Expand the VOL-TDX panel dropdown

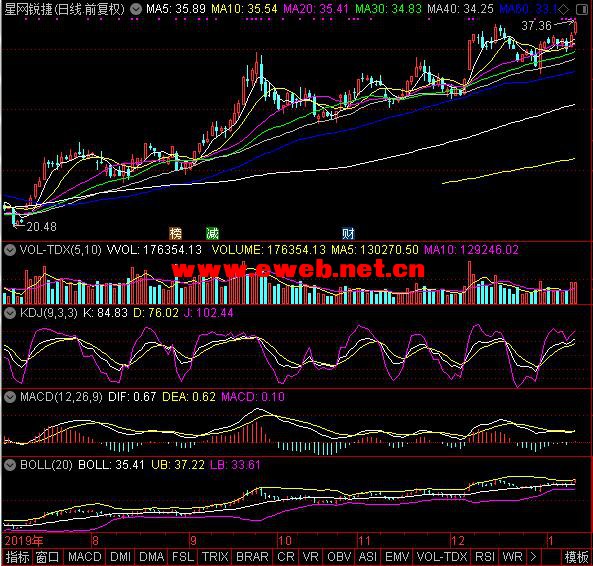pyautogui.click(x=10, y=250)
